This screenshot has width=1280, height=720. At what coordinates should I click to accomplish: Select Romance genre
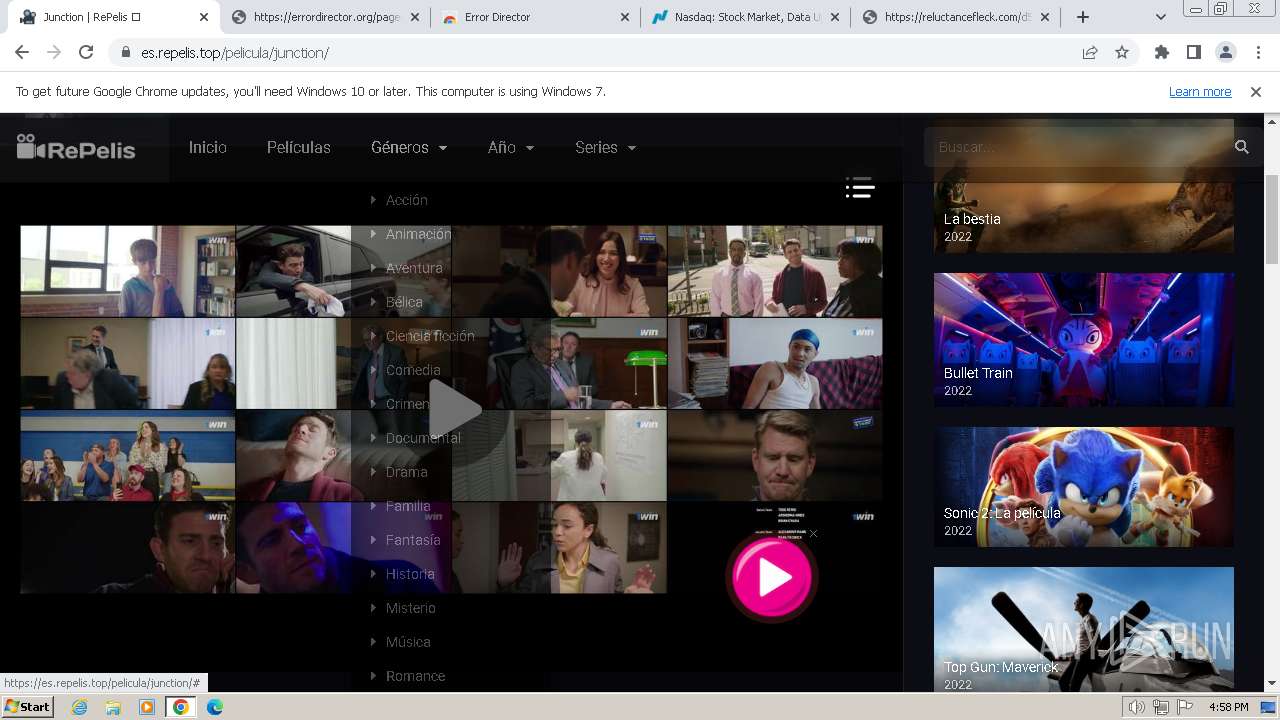(416, 676)
